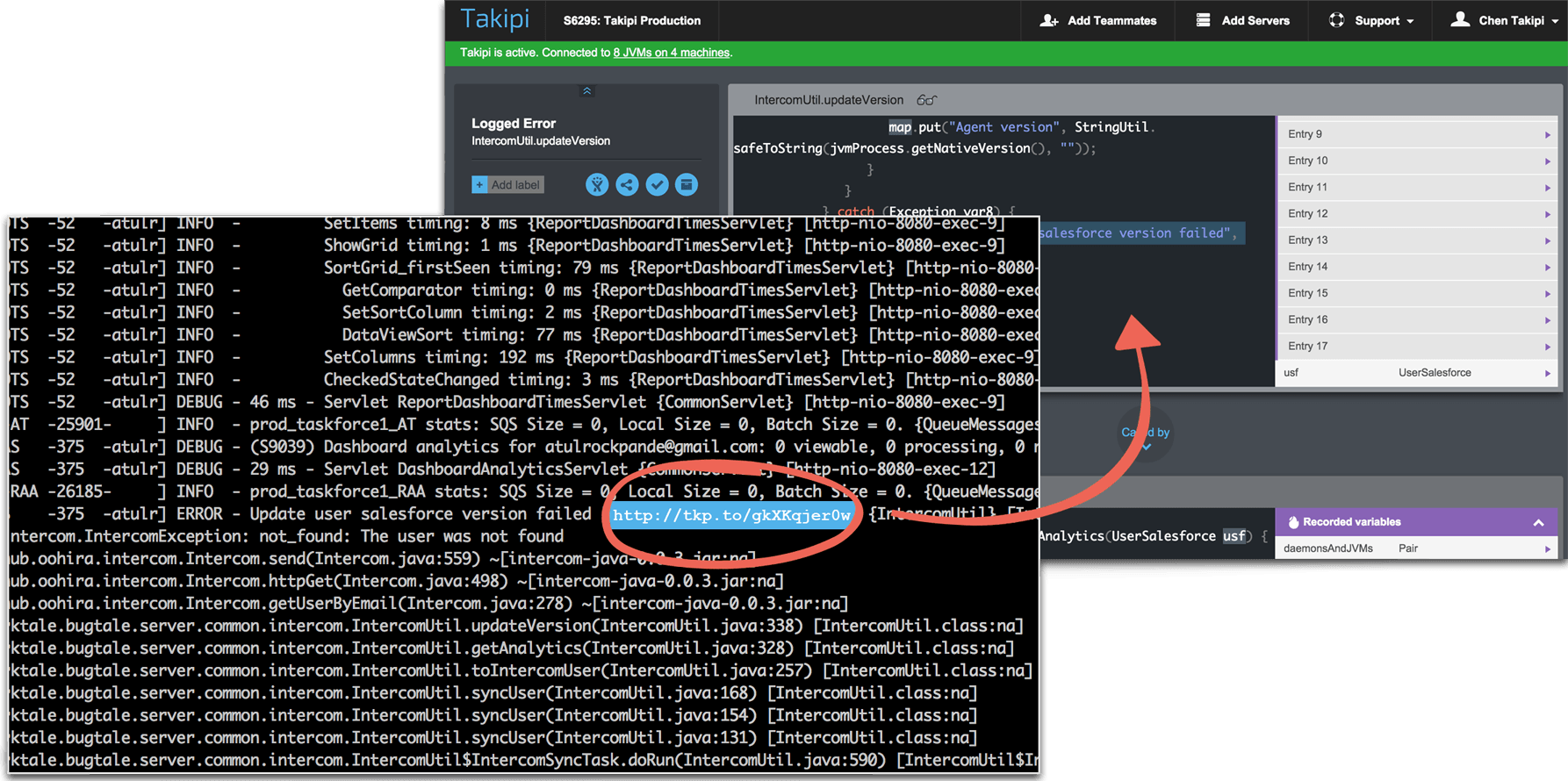This screenshot has height=781, width=1568.
Task: Expand the daemonsAndJVMs Pair variable
Action: click(1416, 548)
